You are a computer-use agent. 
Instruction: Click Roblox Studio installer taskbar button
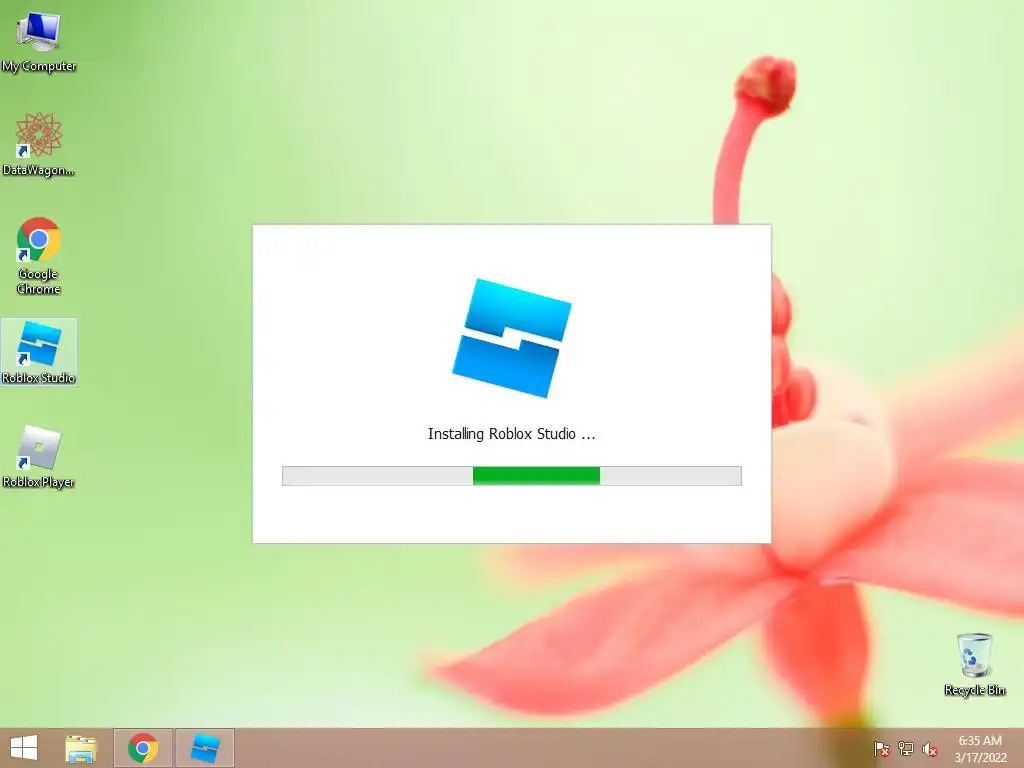(204, 748)
